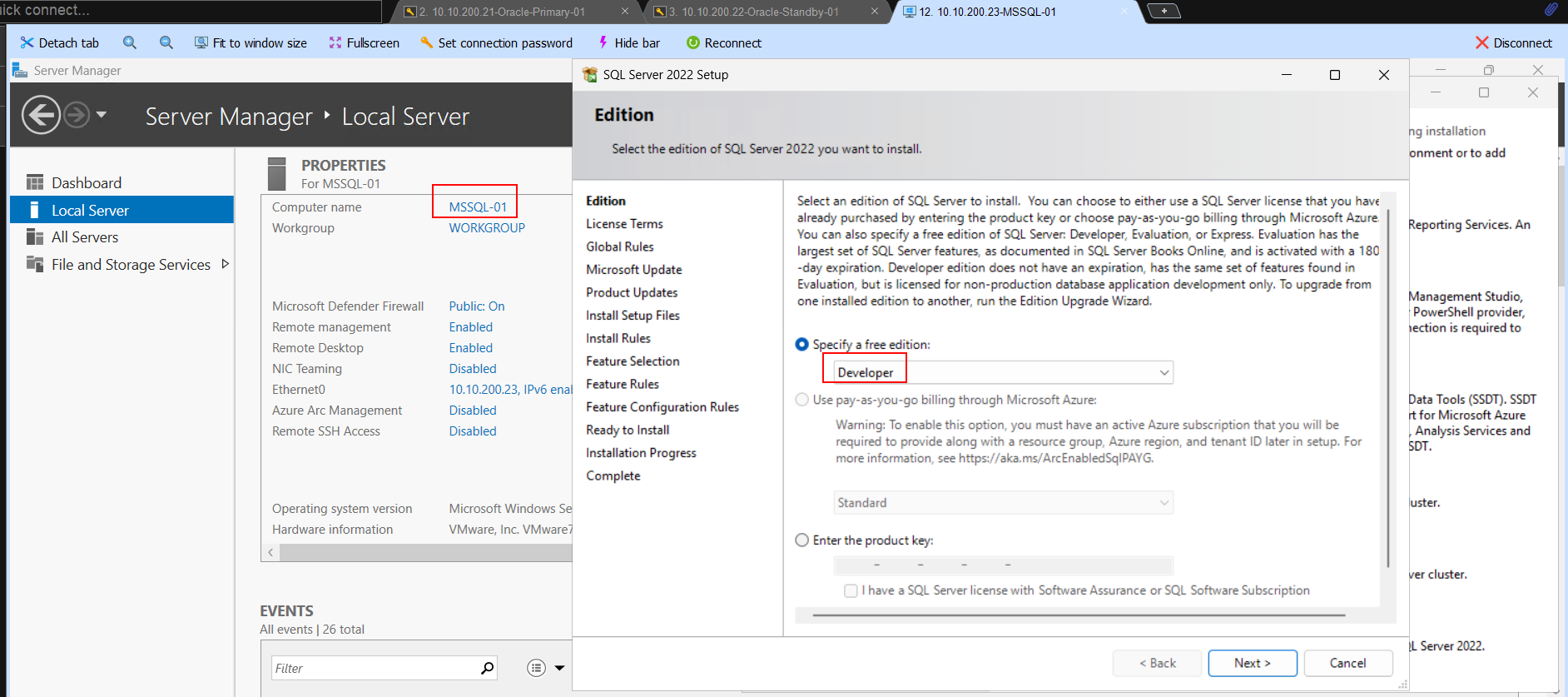
Task: Open the Standard edition dropdown
Action: (x=1004, y=503)
